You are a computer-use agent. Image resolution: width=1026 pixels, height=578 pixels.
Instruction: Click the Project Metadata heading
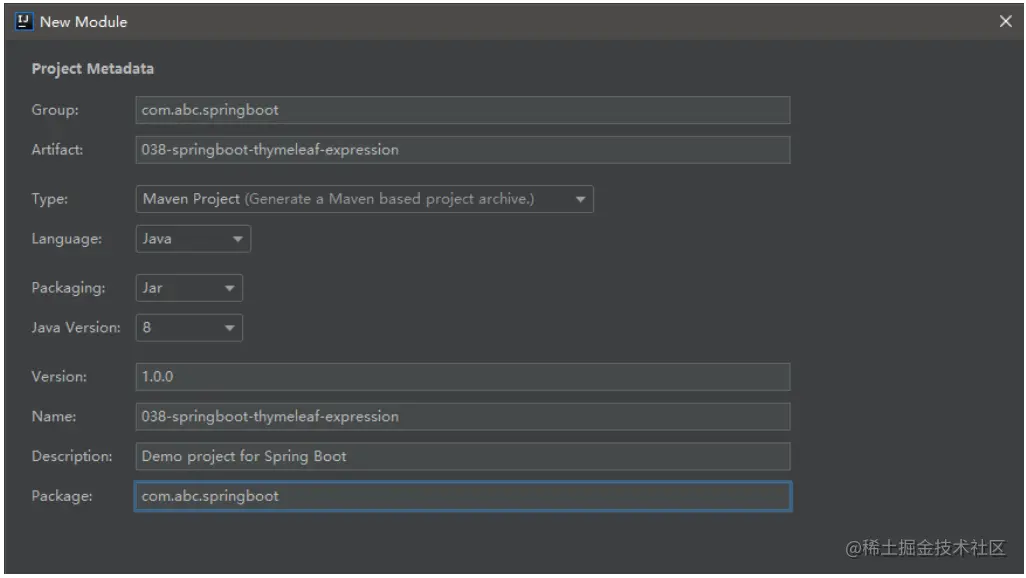point(93,69)
